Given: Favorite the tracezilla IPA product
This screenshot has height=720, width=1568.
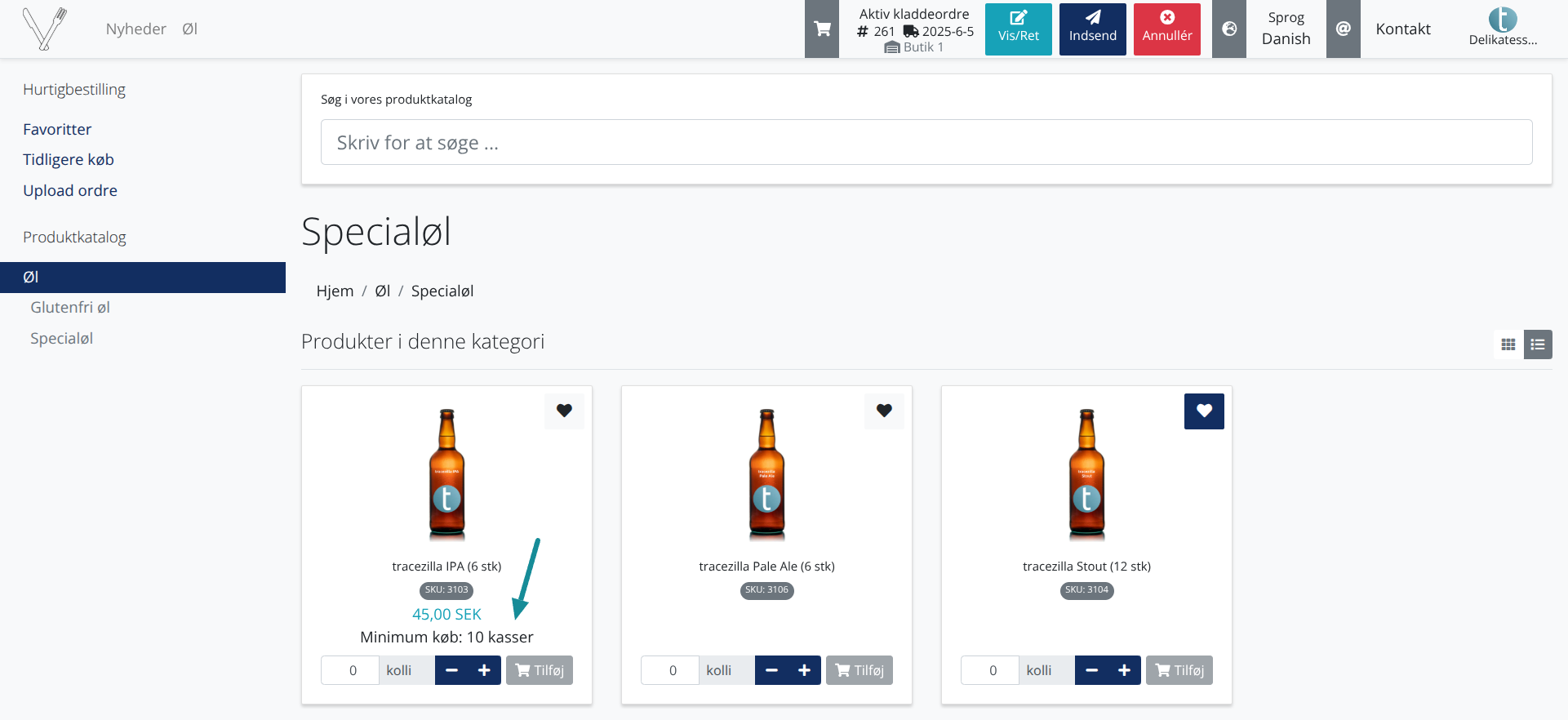Looking at the screenshot, I should tap(564, 411).
